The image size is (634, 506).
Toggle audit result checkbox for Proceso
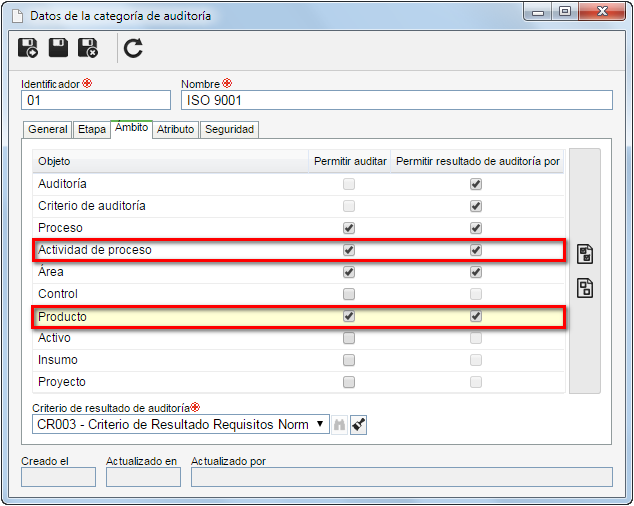(476, 228)
